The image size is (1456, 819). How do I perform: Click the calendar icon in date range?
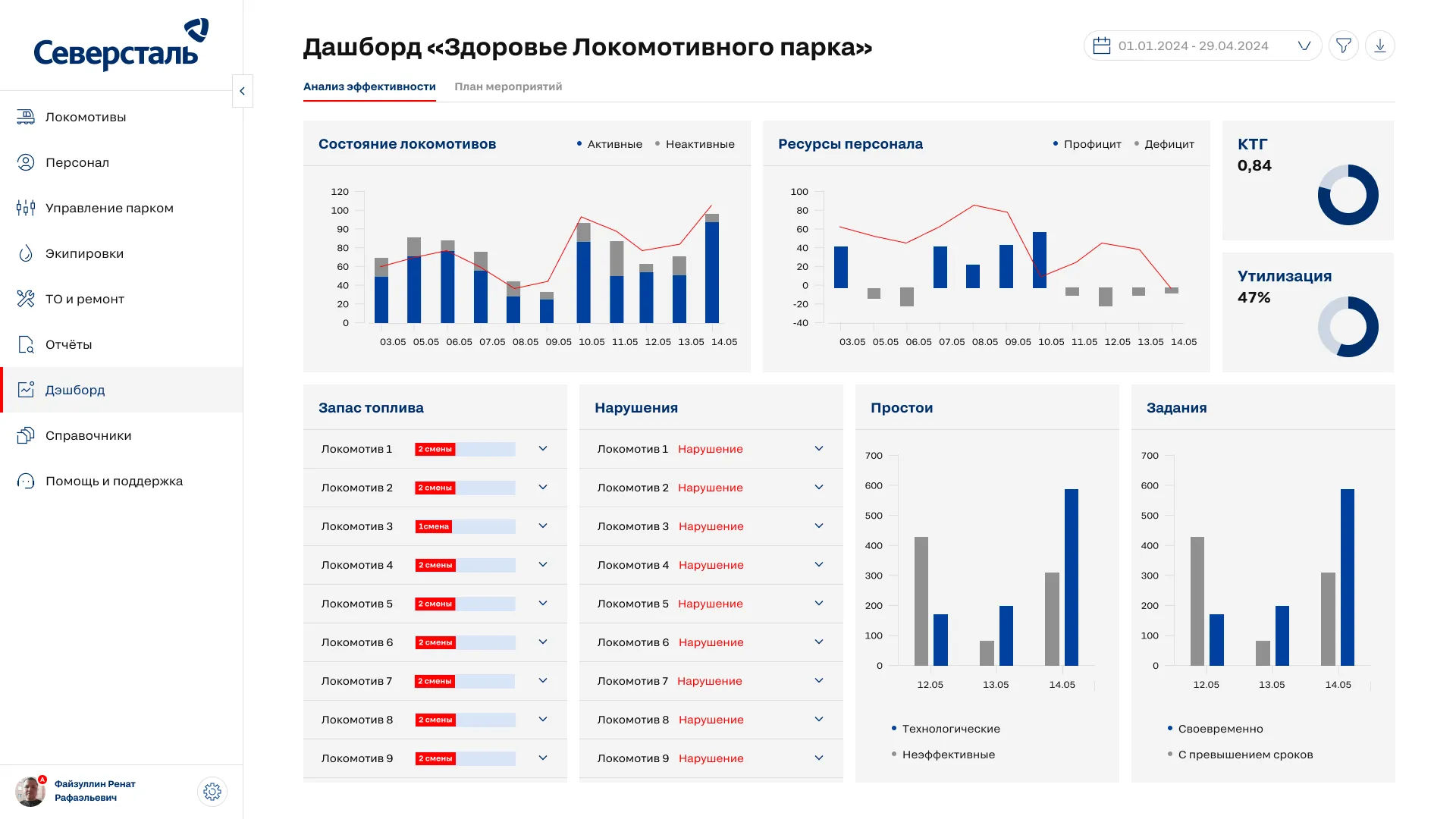point(1102,45)
